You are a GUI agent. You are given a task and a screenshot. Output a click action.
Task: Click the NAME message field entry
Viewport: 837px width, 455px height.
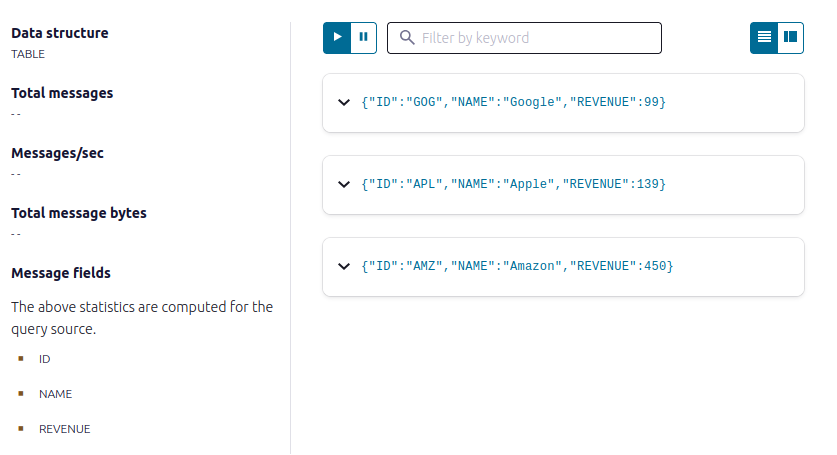[56, 394]
